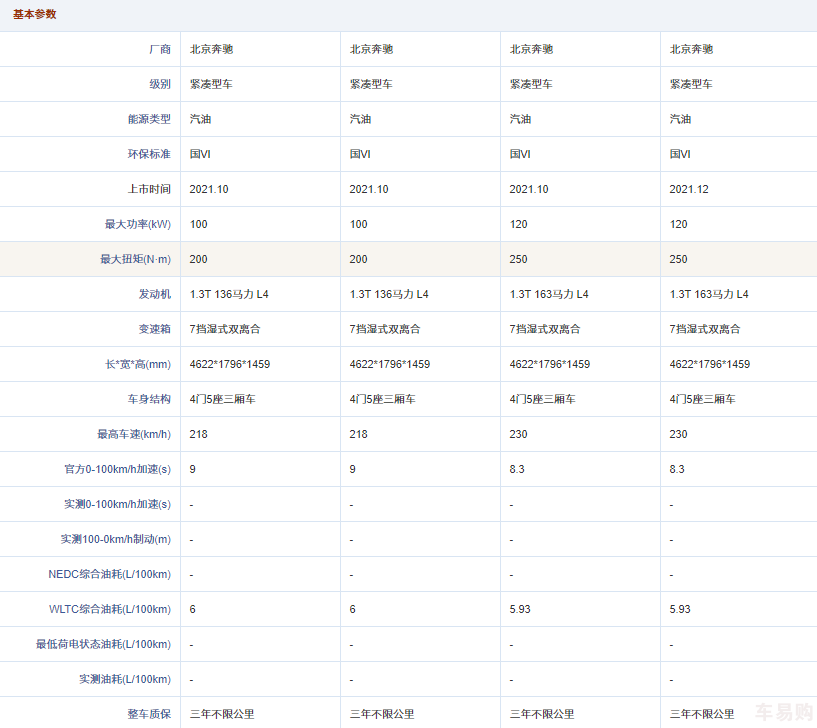
Task: Click 1.3T 163马力 L4 in third column
Action: pos(549,294)
